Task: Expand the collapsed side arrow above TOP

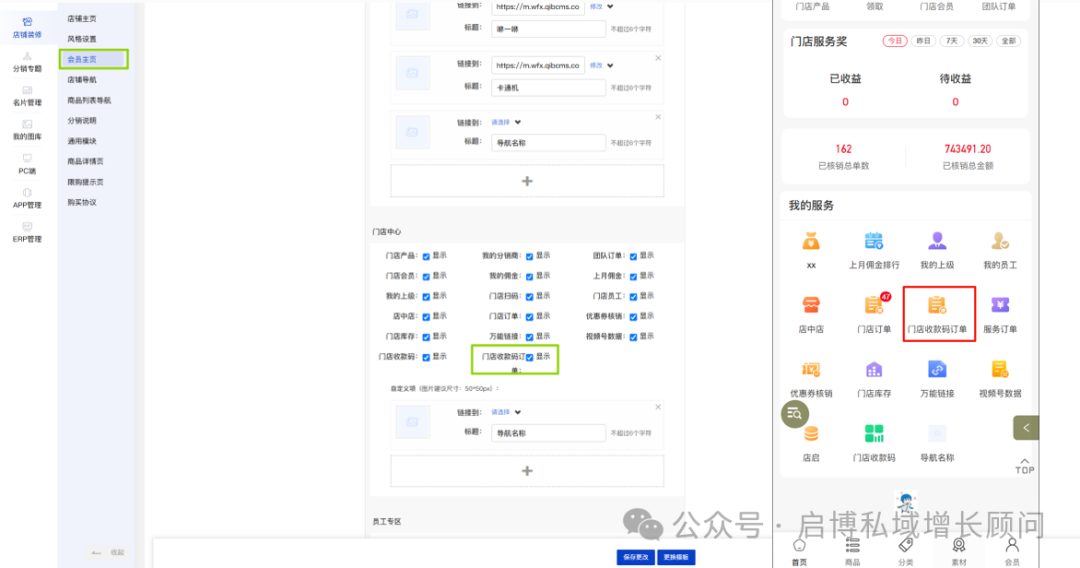Action: (1025, 427)
